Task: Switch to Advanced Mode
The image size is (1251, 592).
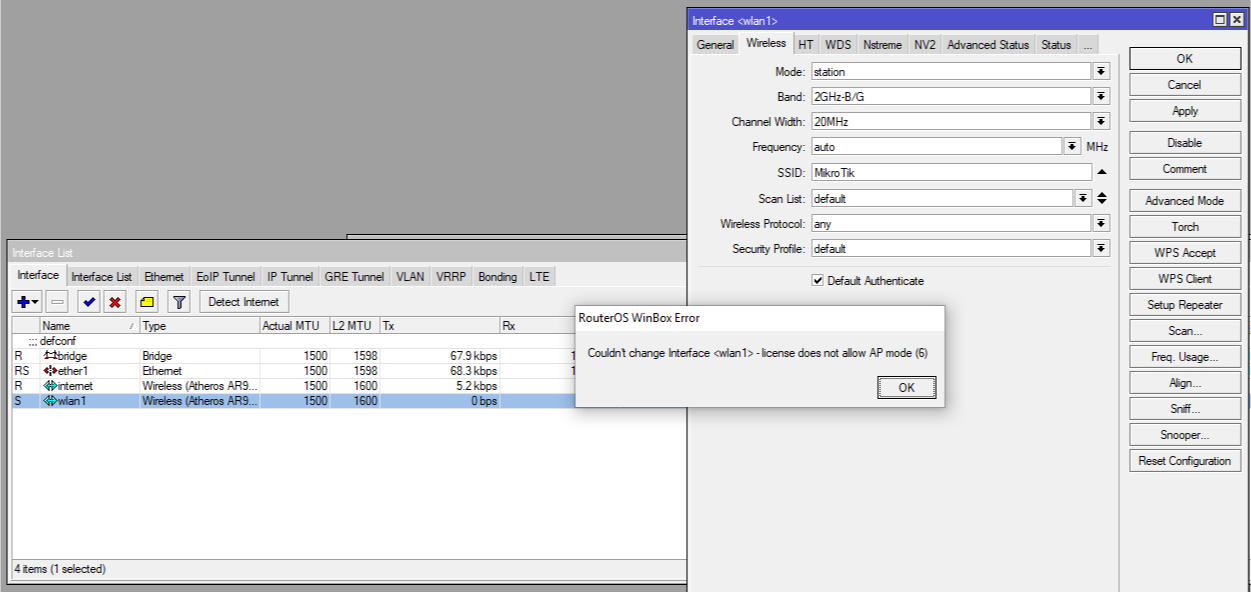Action: pyautogui.click(x=1185, y=201)
